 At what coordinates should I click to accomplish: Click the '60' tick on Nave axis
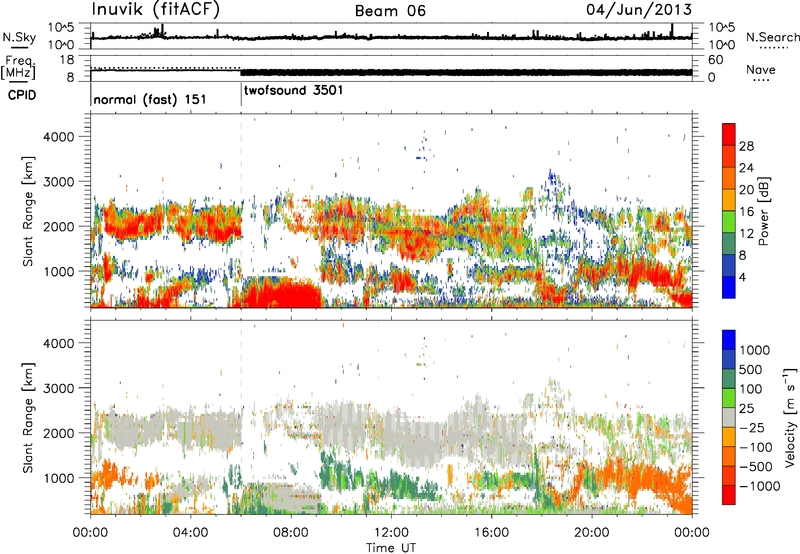click(x=715, y=60)
